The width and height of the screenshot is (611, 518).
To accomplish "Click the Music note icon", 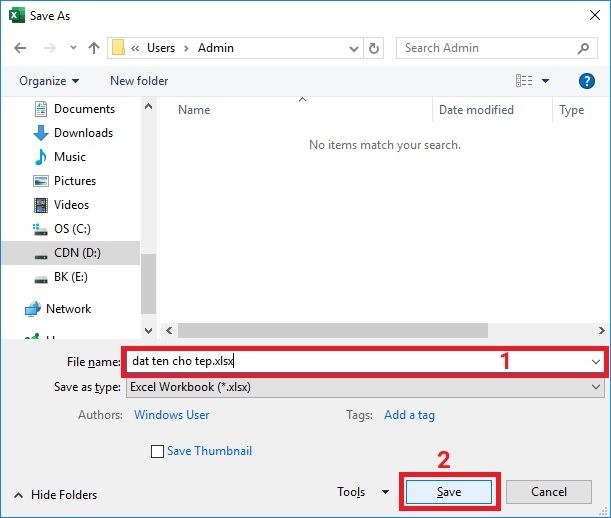I will 41,157.
